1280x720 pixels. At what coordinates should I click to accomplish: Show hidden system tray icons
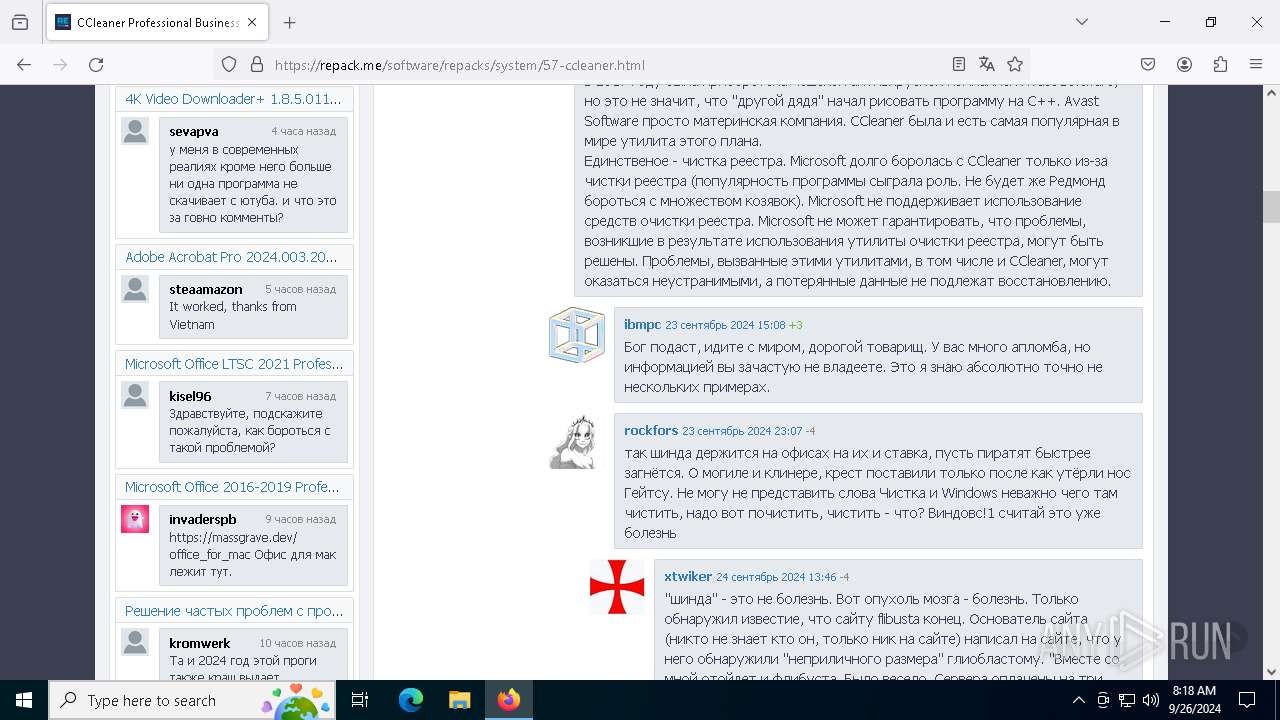(1078, 700)
